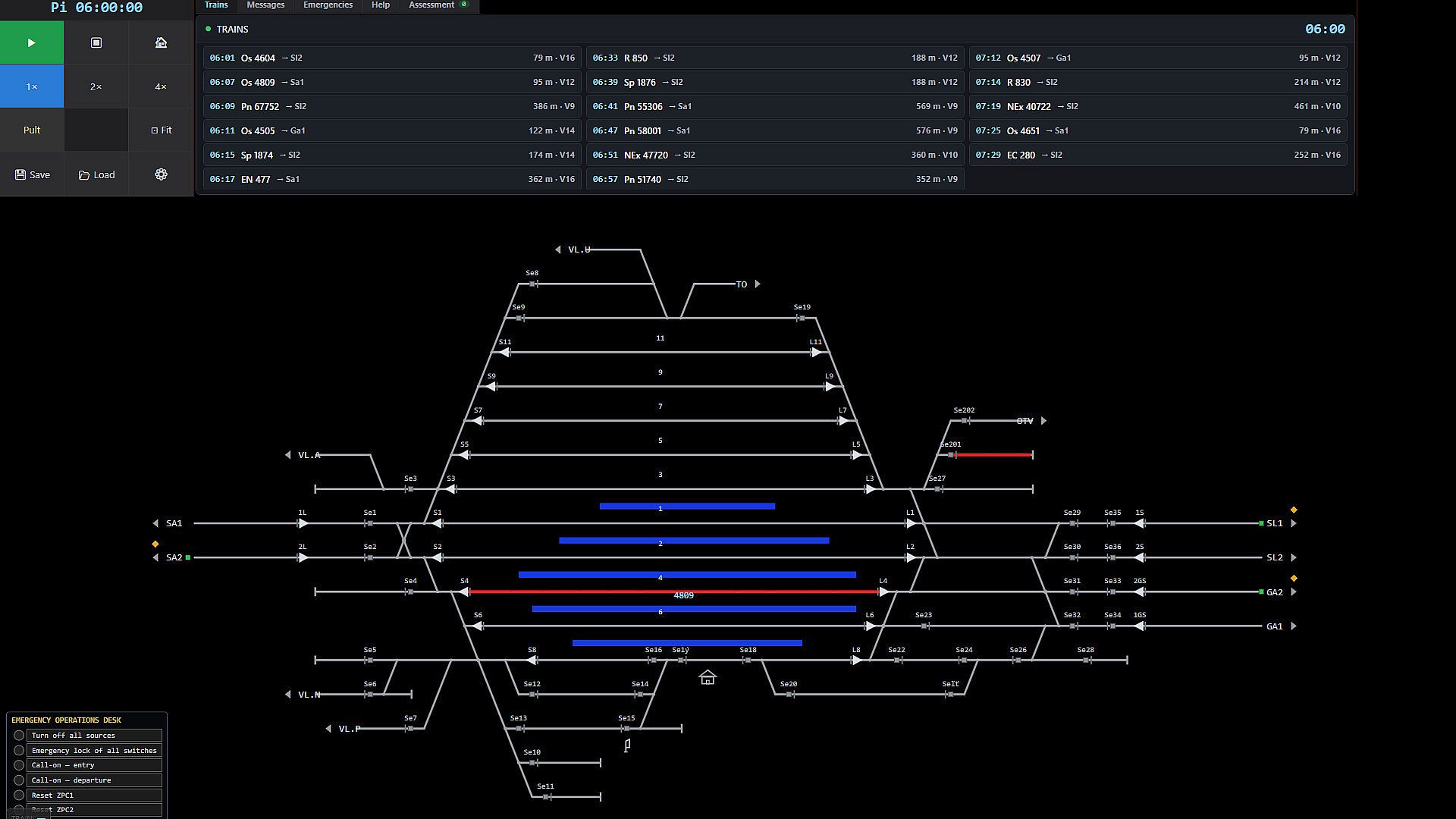Select the Call-on – entry radio option
The width and height of the screenshot is (1456, 819).
click(x=19, y=765)
